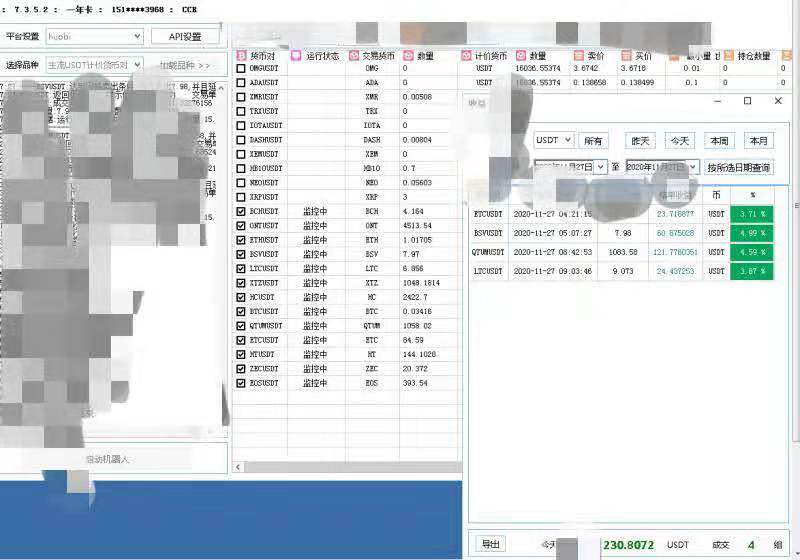Select the BSVUSDT 4.99 % profit cell
The image size is (800, 560).
click(x=752, y=233)
